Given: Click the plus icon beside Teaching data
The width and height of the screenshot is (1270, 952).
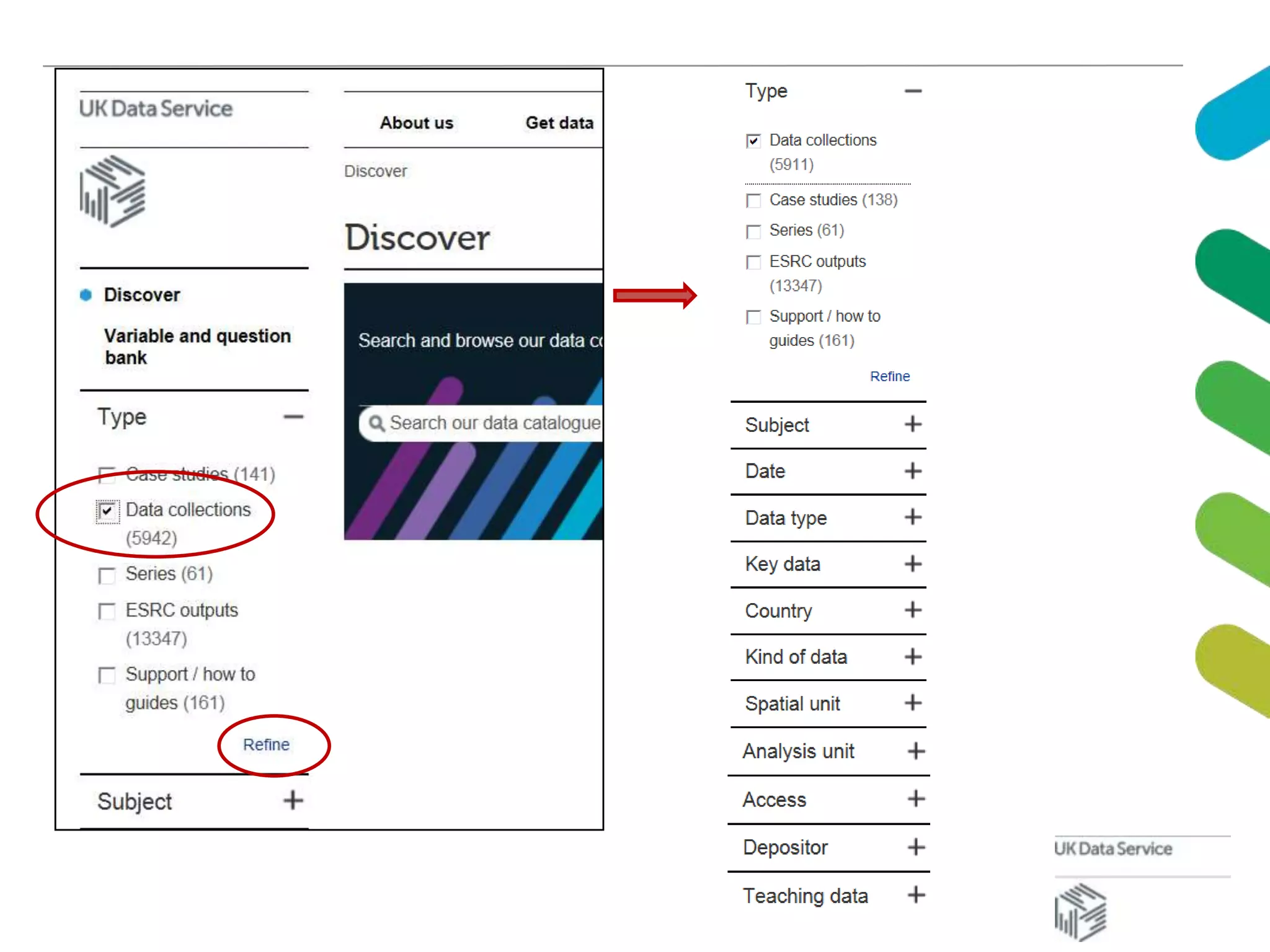Looking at the screenshot, I should [916, 895].
